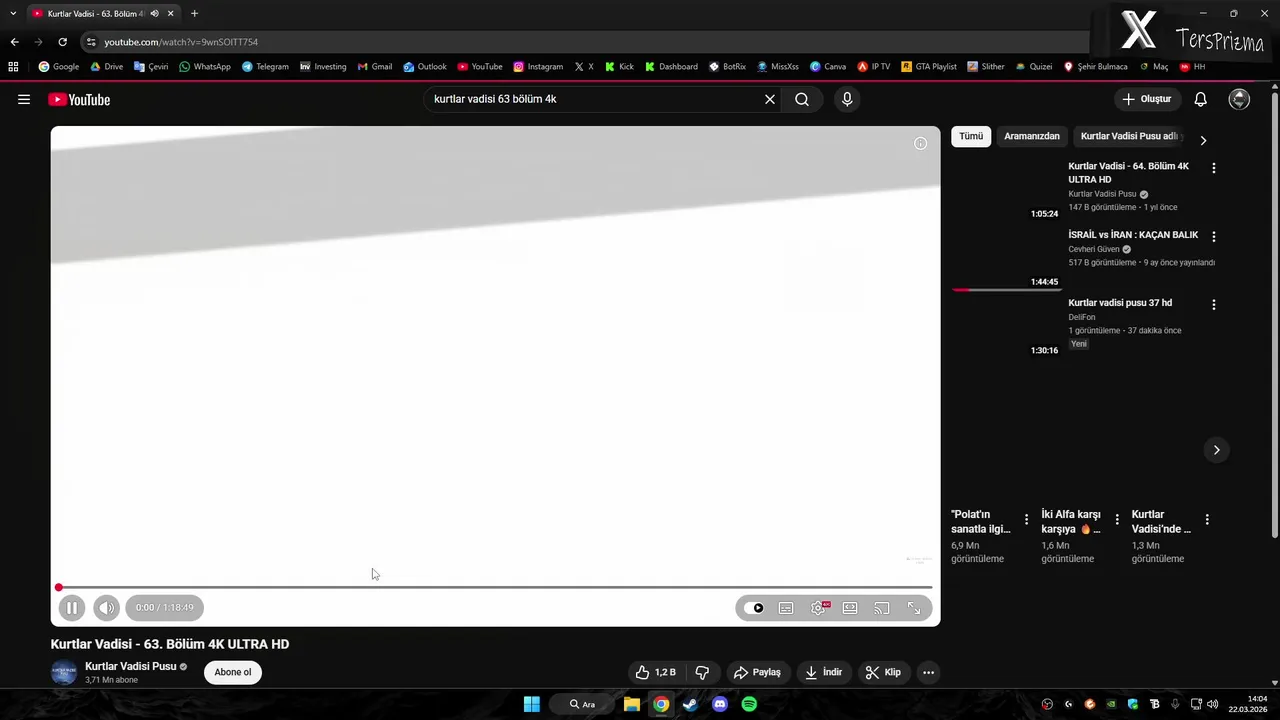1280x720 pixels.
Task: Switch to theater mode
Action: pos(850,608)
